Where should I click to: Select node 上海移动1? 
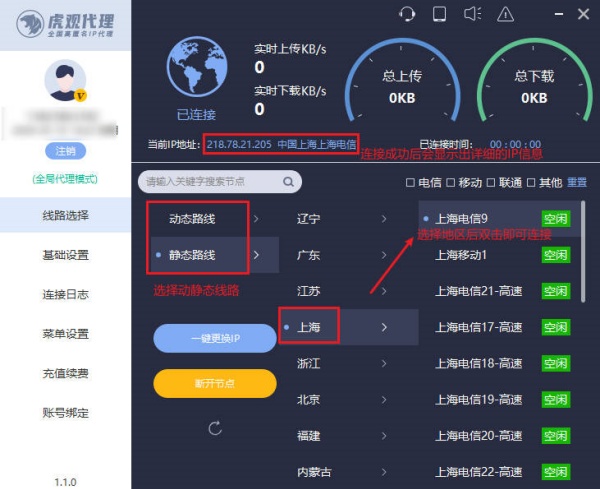click(461, 255)
